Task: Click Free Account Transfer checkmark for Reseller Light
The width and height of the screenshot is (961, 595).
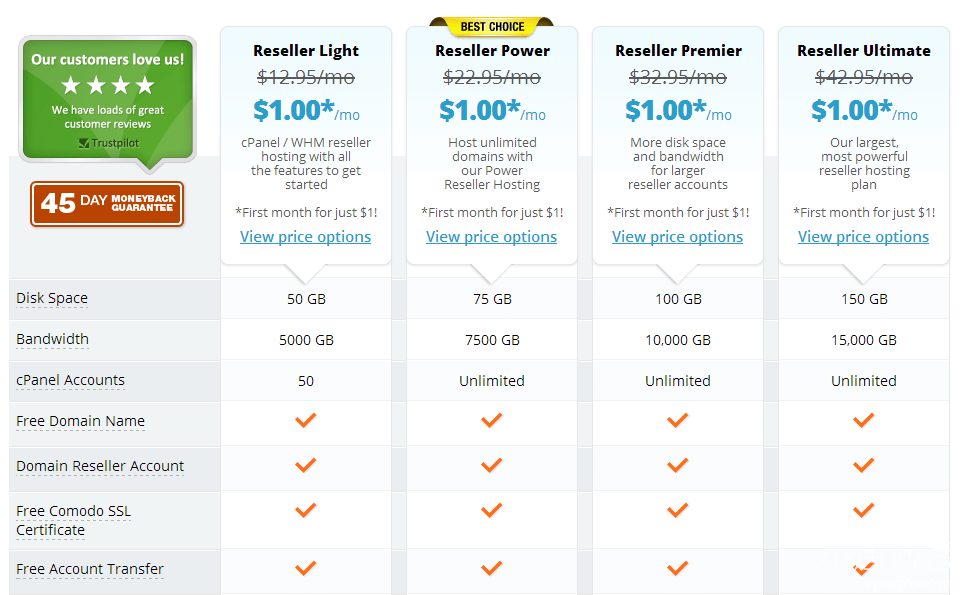Action: (306, 568)
